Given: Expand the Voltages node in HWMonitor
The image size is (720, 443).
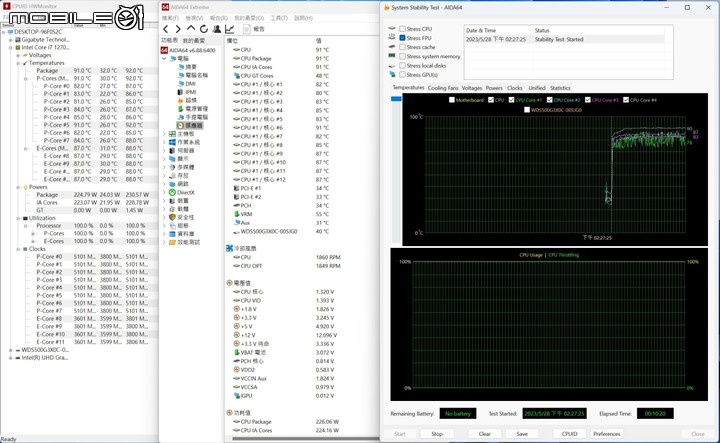Looking at the screenshot, I should (18, 55).
